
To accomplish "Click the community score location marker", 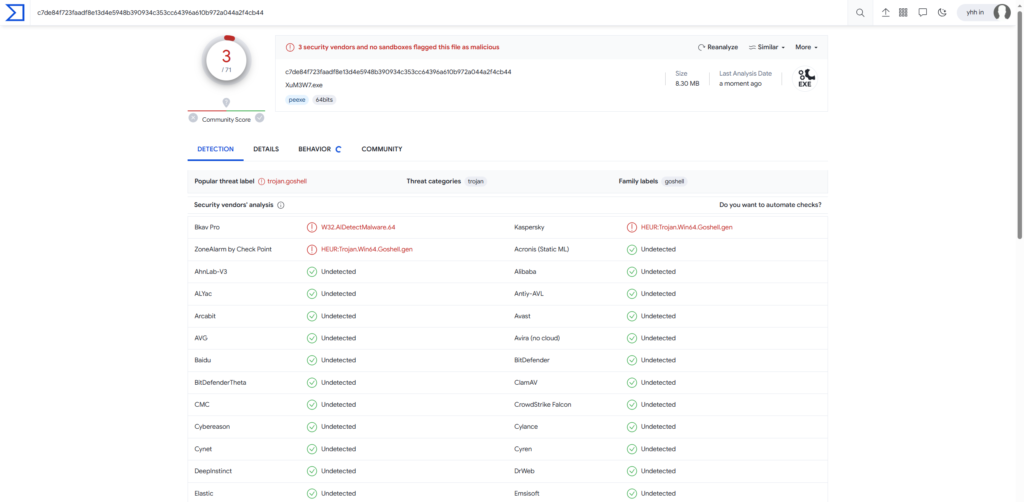I will tap(226, 103).
